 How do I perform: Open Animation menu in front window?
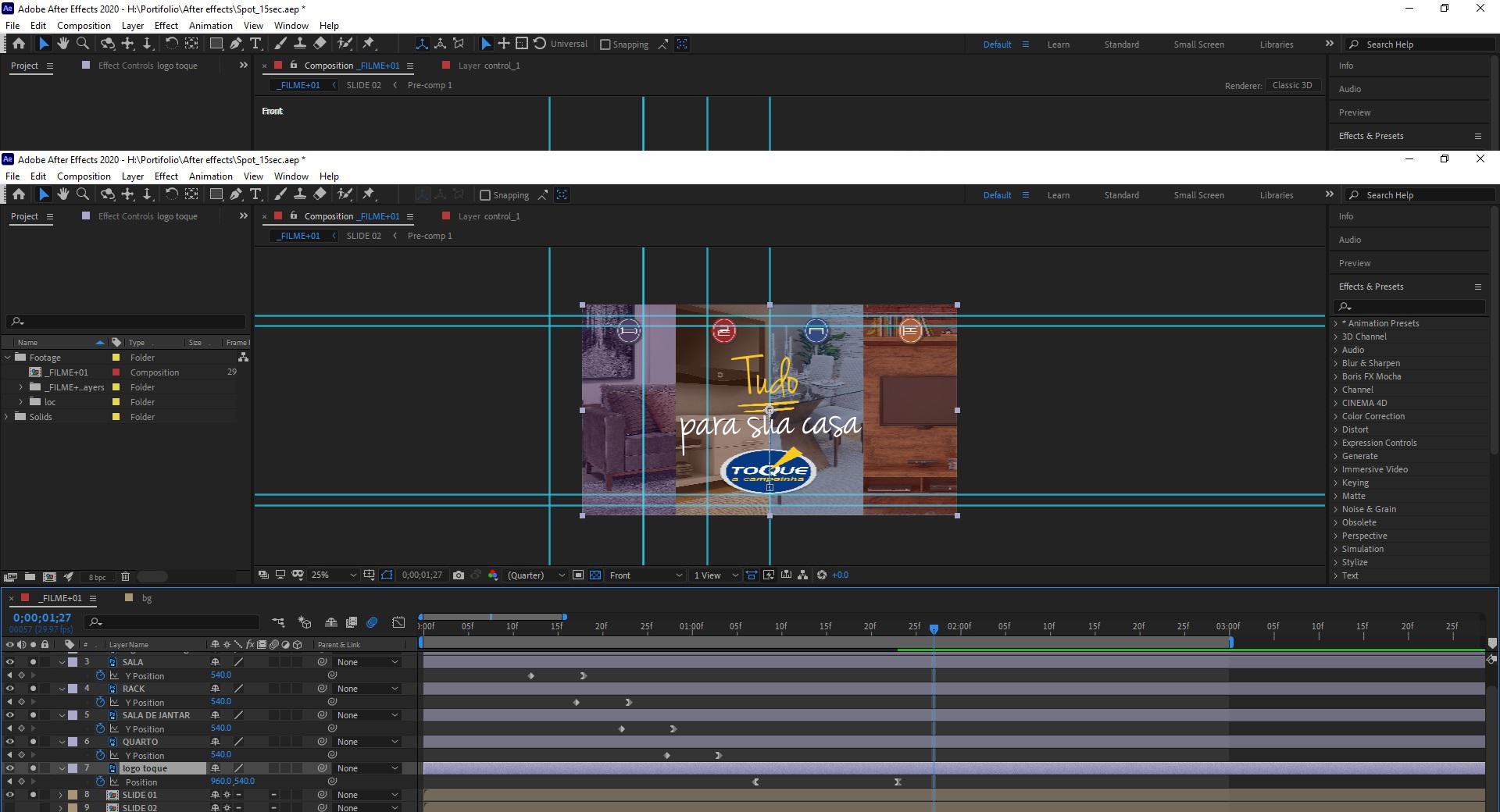[x=210, y=176]
